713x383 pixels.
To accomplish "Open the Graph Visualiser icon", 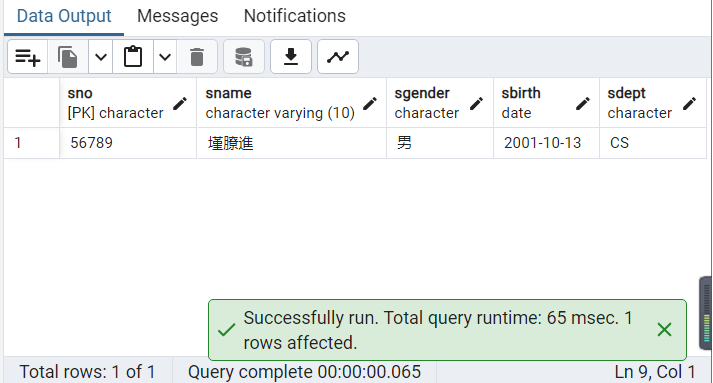I will (338, 57).
